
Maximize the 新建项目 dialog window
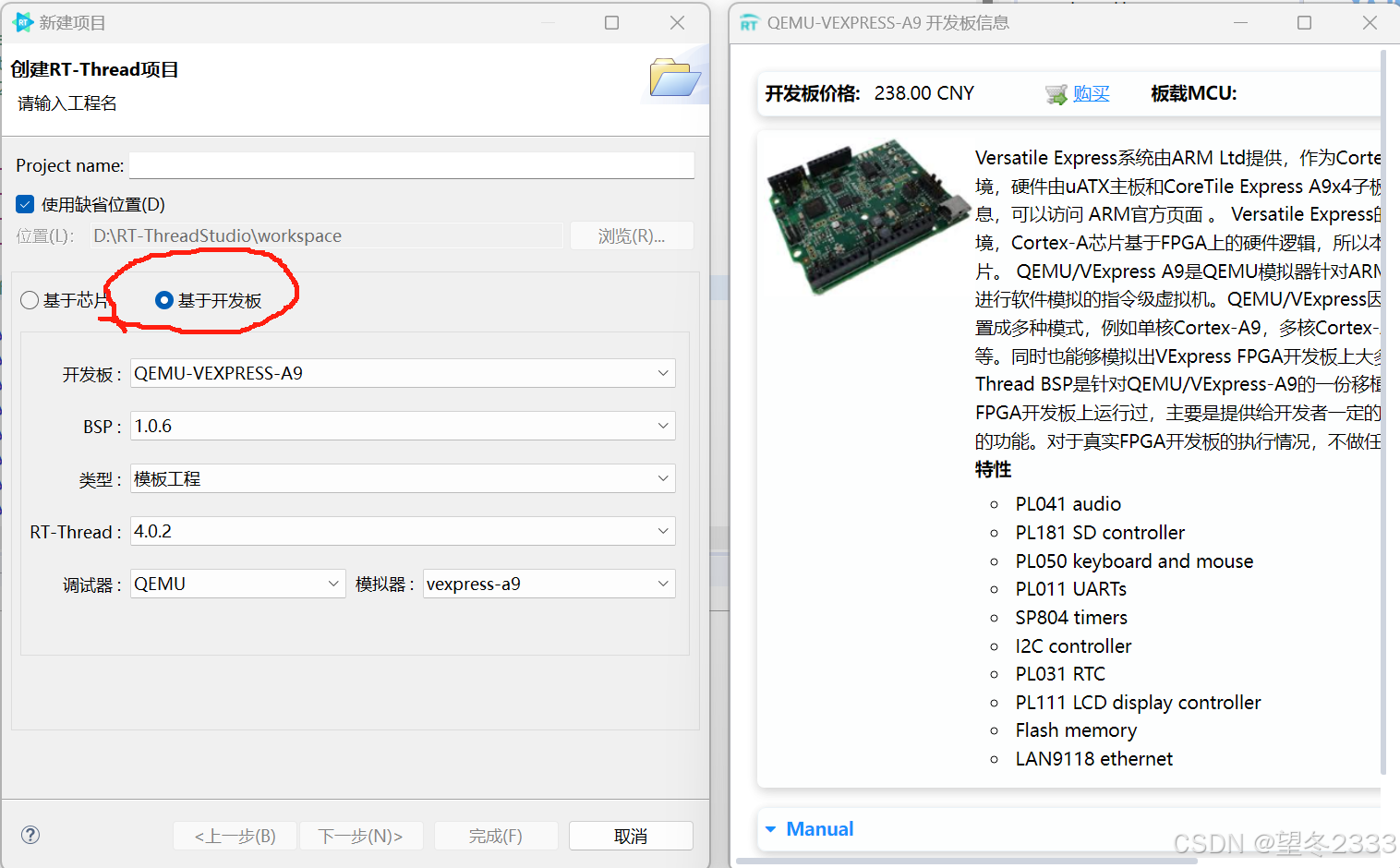(611, 22)
